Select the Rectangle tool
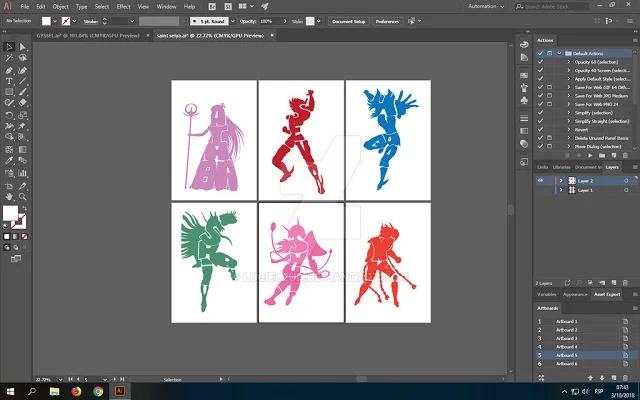This screenshot has width=640, height=400. (9, 92)
